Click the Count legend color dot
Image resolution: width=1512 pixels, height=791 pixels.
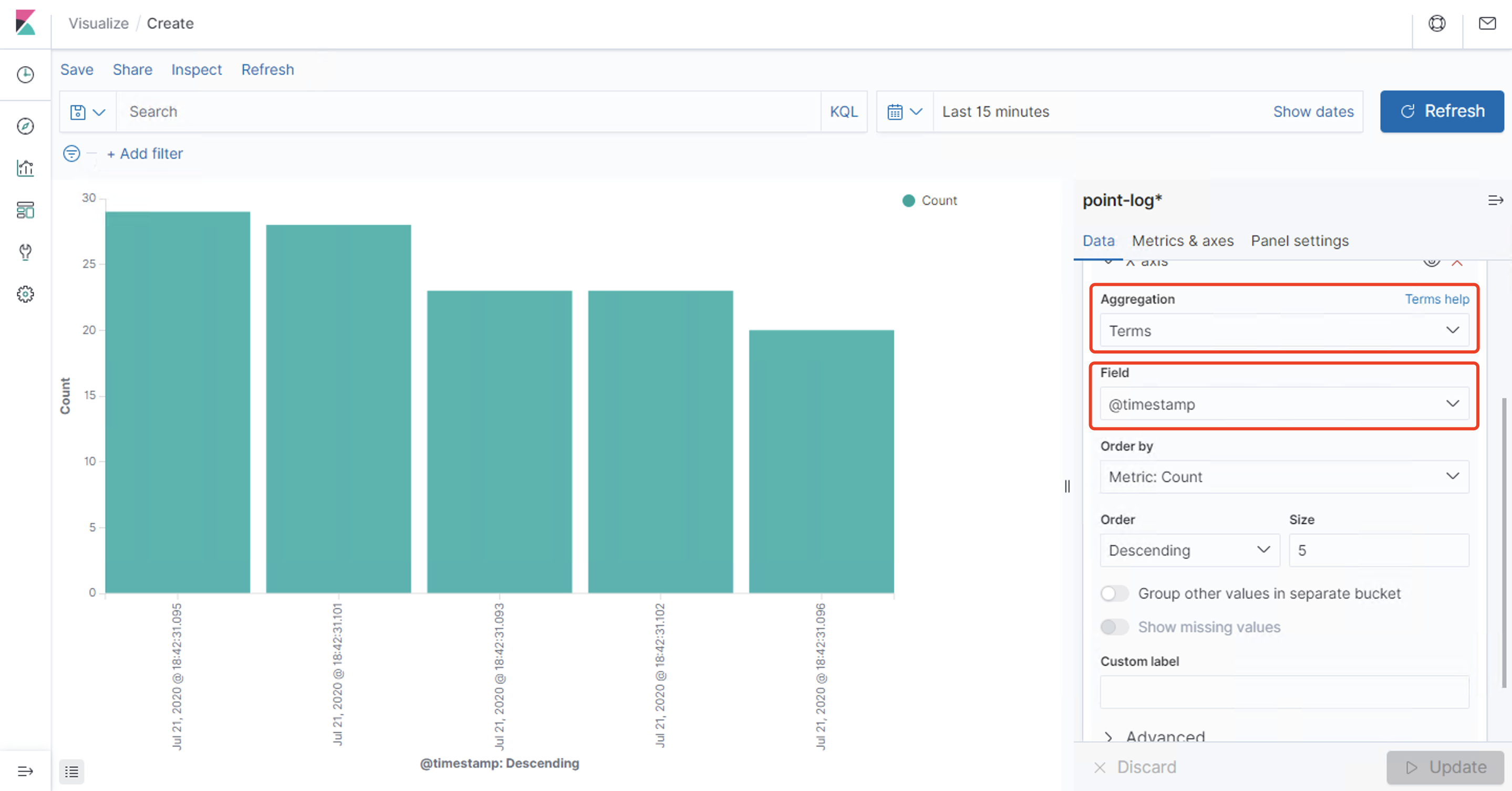(908, 201)
